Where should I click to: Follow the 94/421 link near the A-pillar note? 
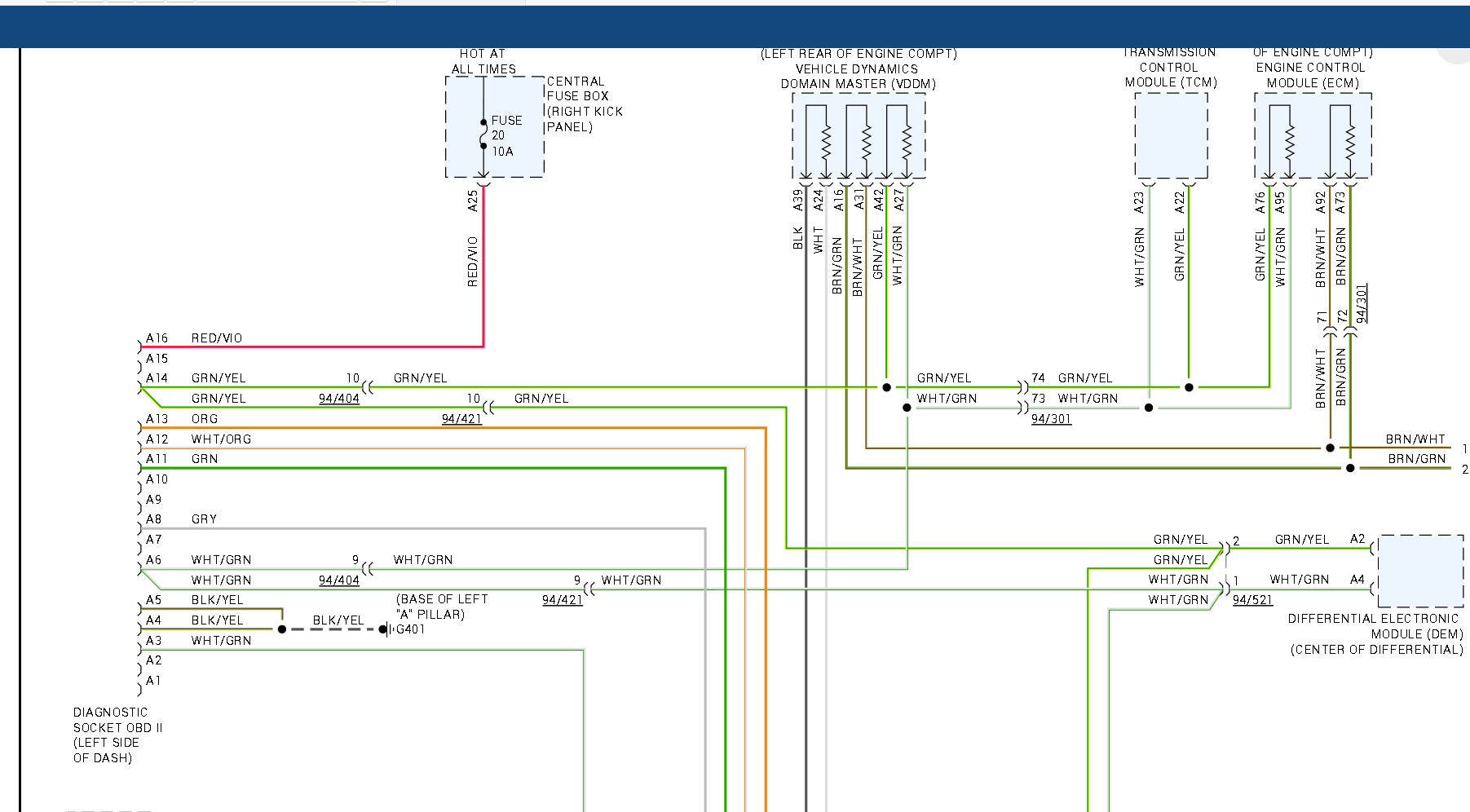click(x=563, y=600)
